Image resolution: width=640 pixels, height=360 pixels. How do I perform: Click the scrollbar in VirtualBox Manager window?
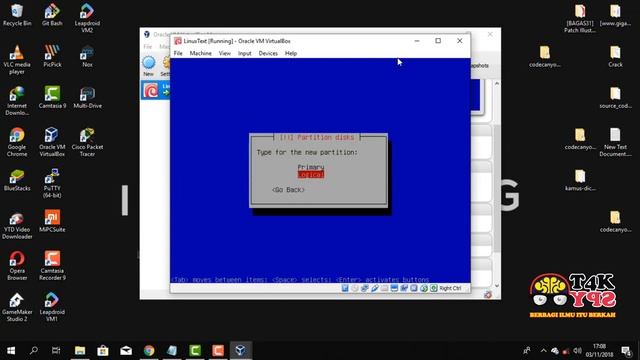tap(497, 188)
